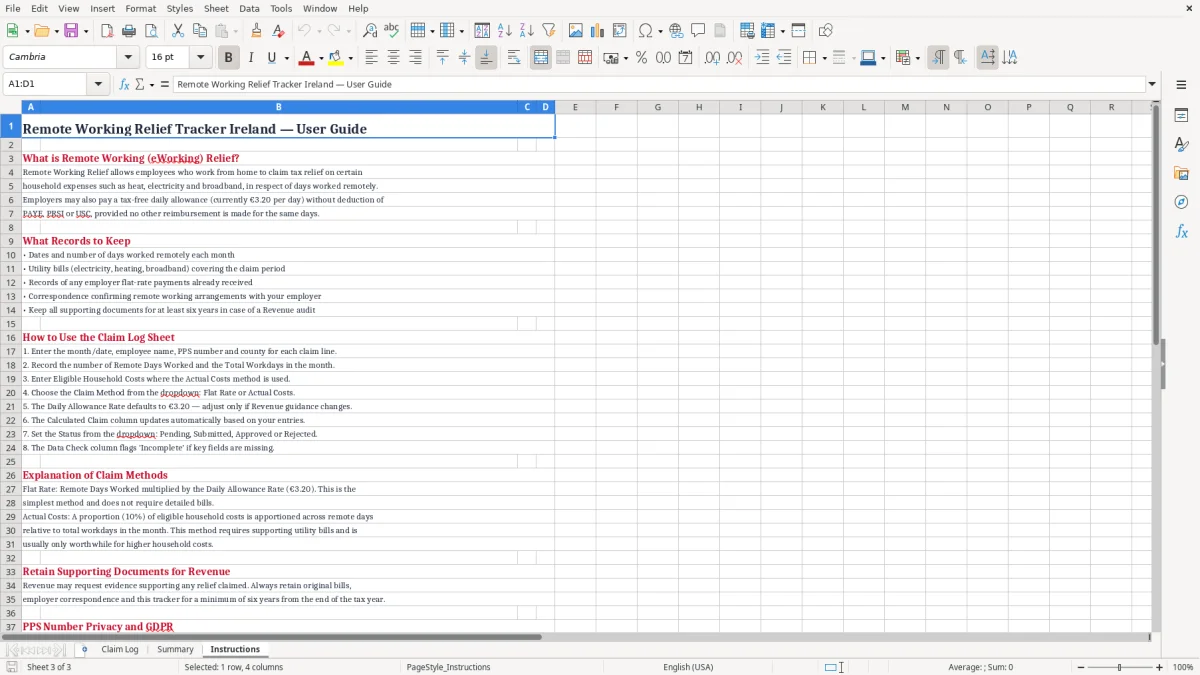The width and height of the screenshot is (1200, 675).
Task: Insert an image
Action: click(x=576, y=31)
